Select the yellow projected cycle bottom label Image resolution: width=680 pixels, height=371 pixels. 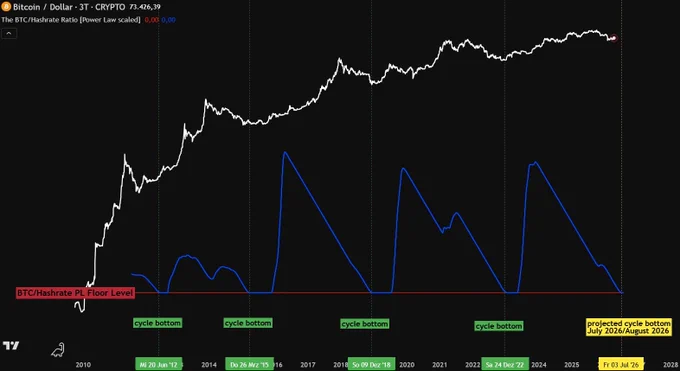(x=629, y=327)
